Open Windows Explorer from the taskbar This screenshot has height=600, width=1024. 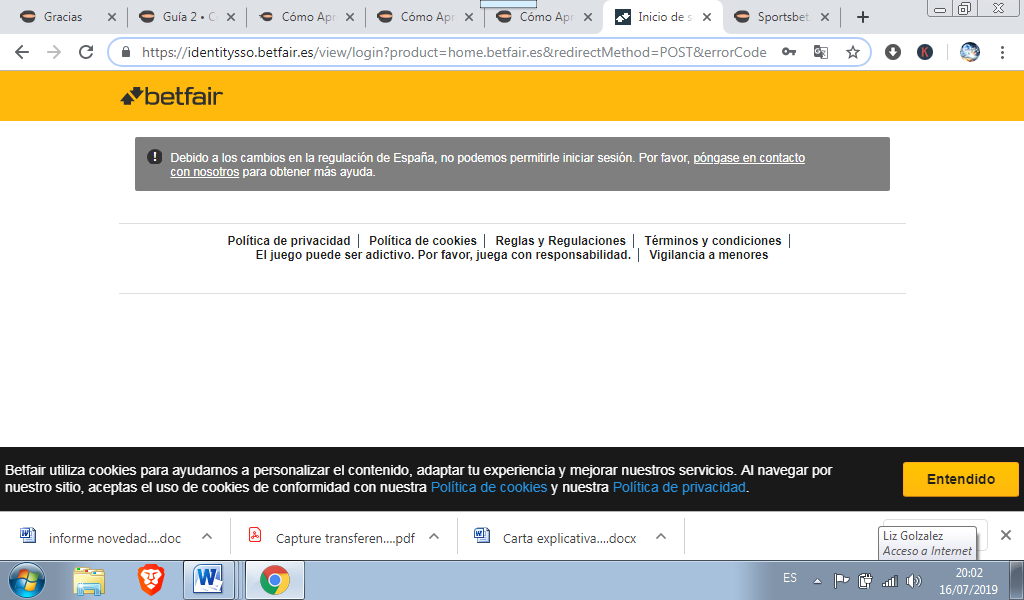[89, 580]
